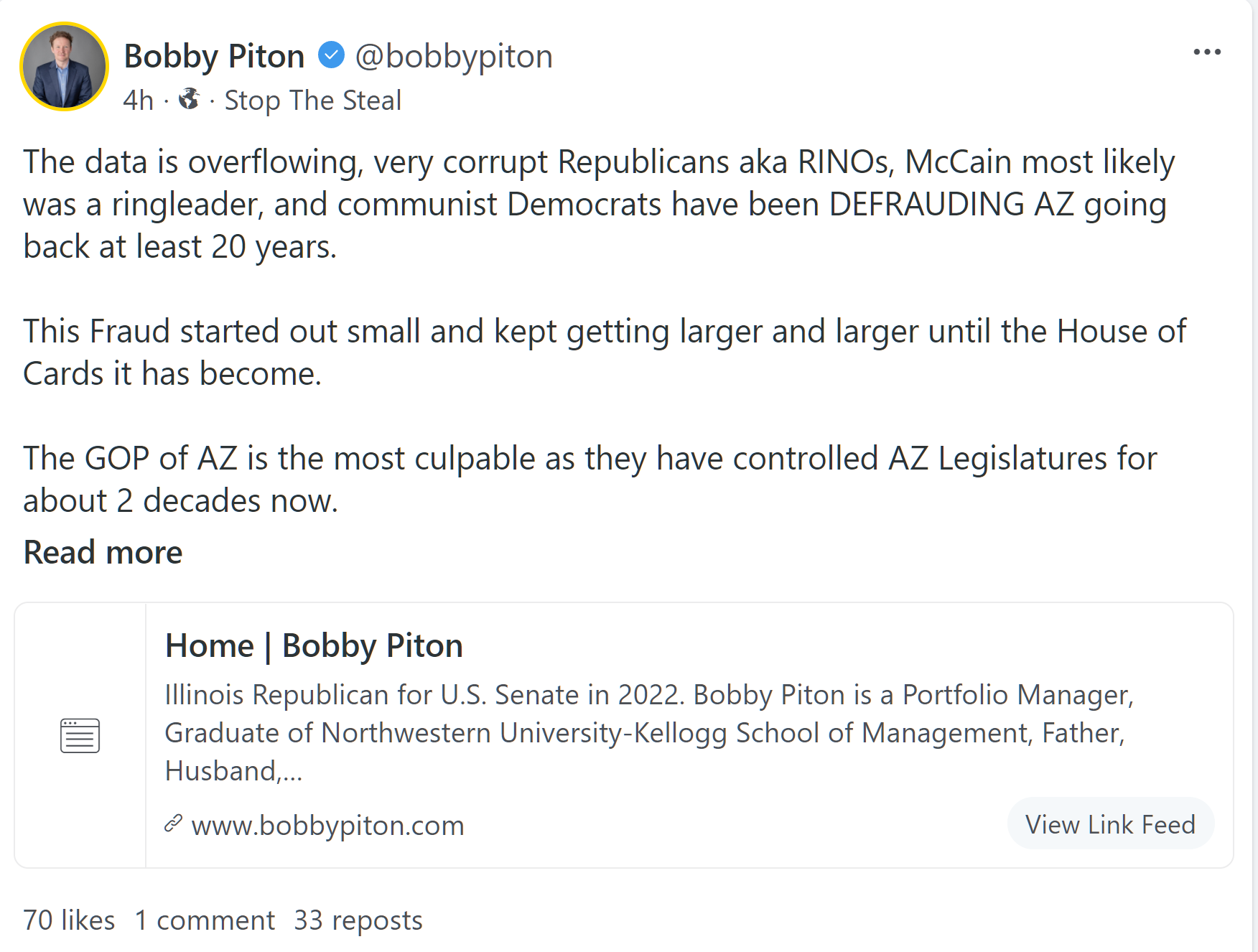View the 70 likes list
The width and height of the screenshot is (1258, 952).
click(x=69, y=920)
